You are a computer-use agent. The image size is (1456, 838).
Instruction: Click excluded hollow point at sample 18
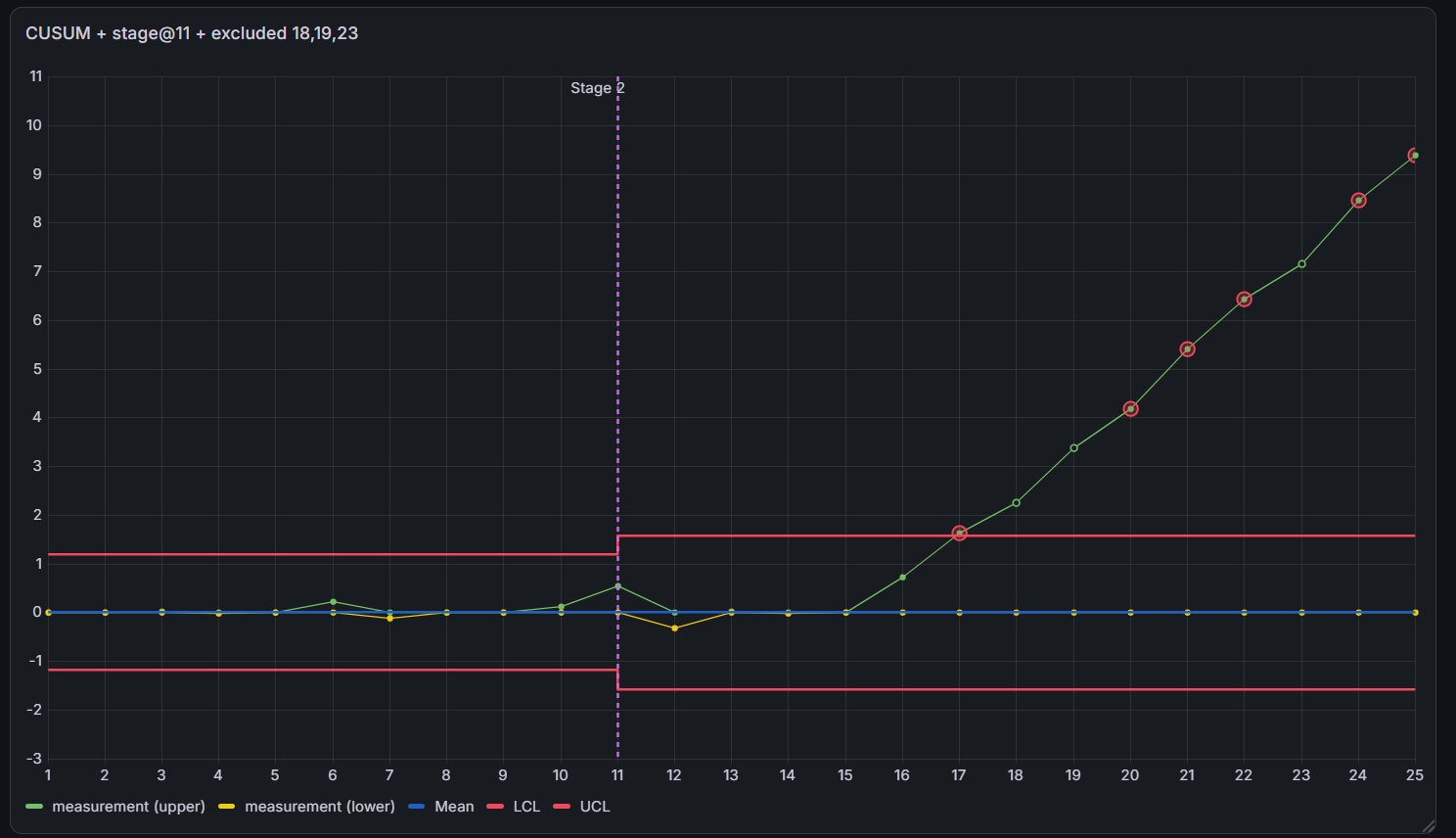pyautogui.click(x=1016, y=503)
